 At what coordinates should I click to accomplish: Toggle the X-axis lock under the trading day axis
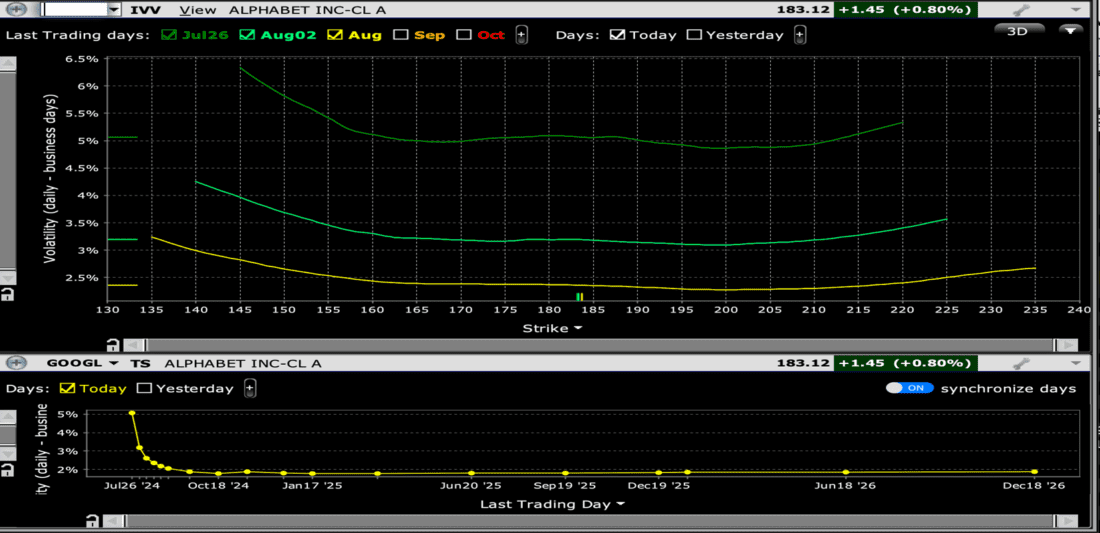[93, 521]
